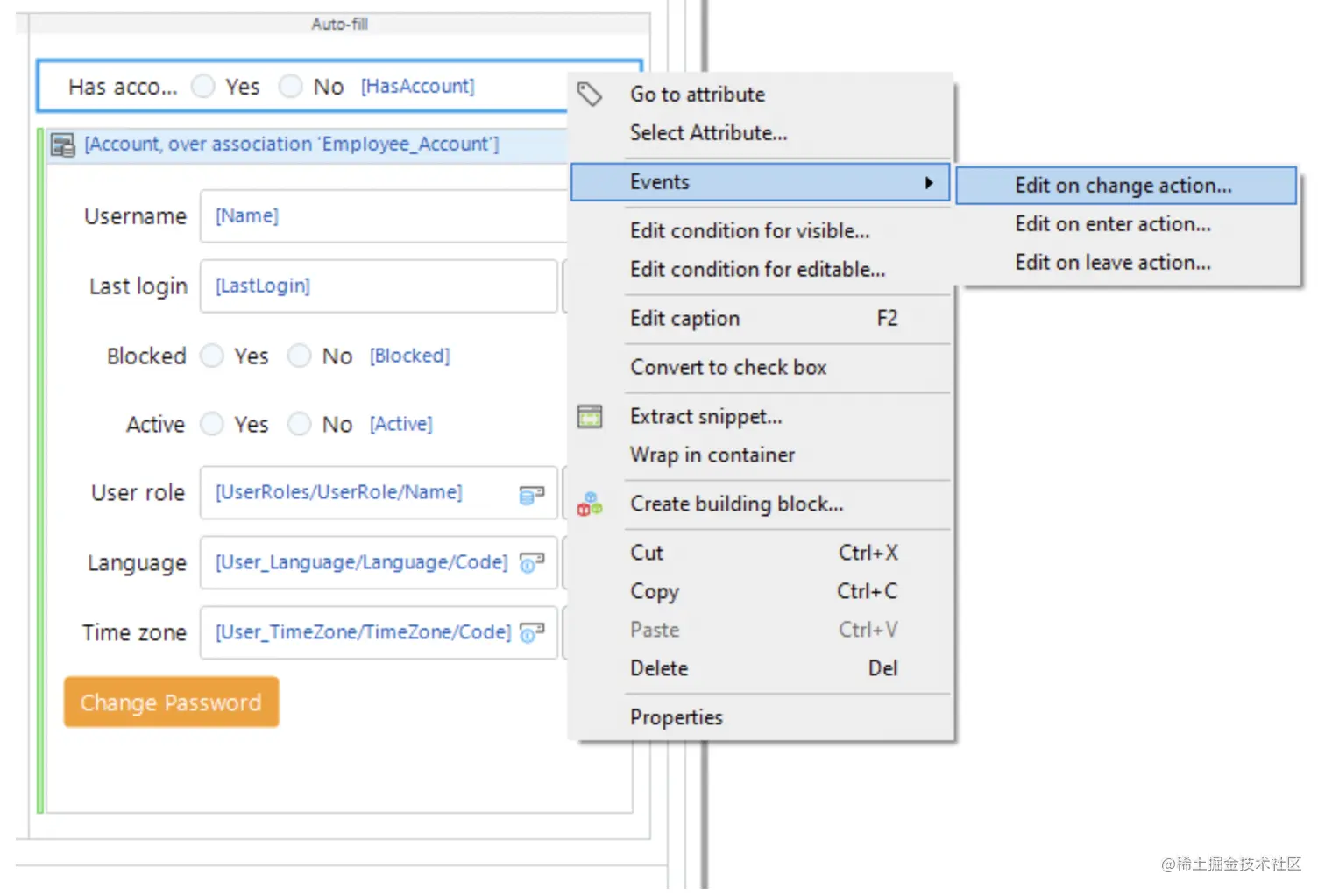Image resolution: width=1325 pixels, height=896 pixels.
Task: Click the Extract snippet icon
Action: [x=590, y=416]
